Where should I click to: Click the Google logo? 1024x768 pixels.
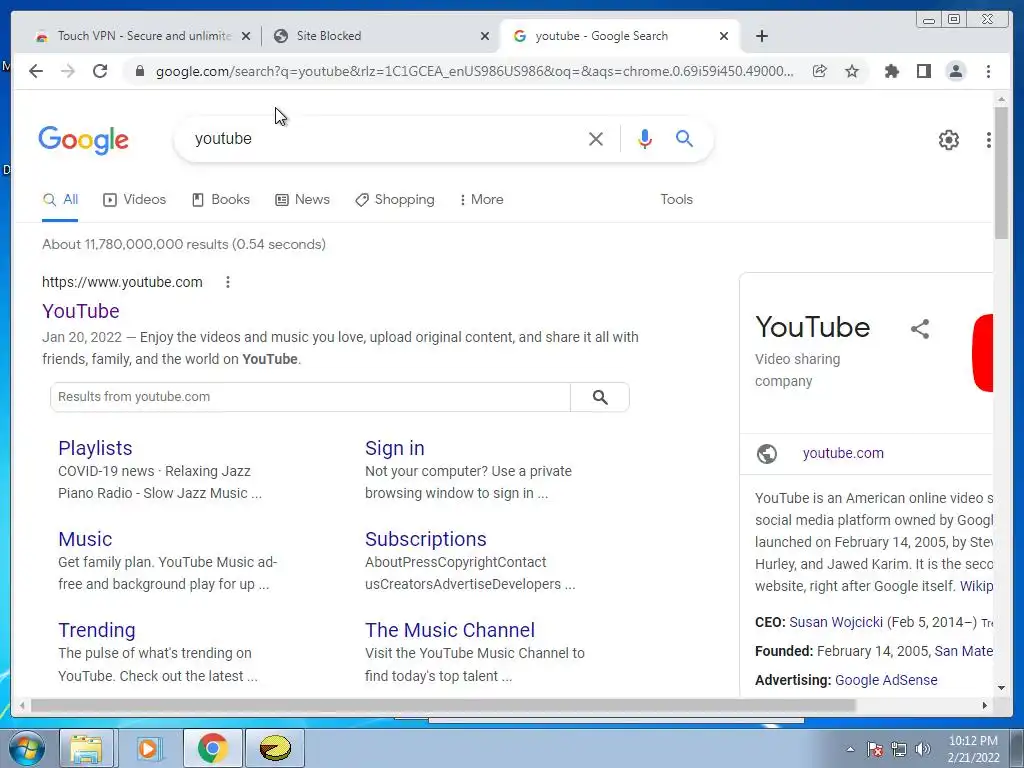click(84, 140)
